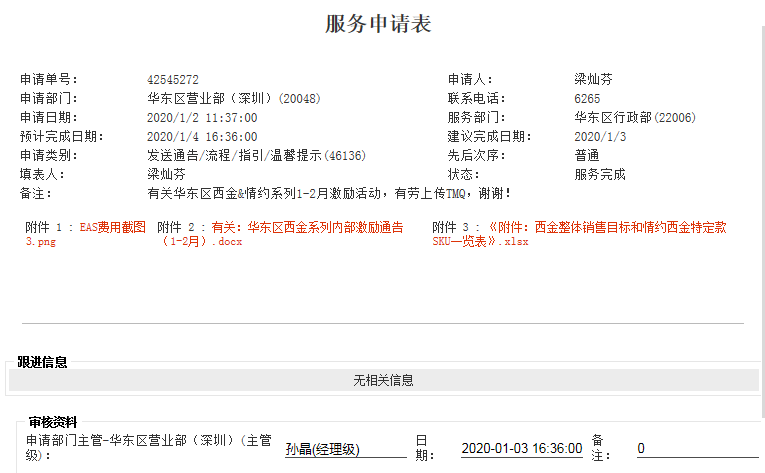Click the 状态 value 服务完成
765x473 pixels.
[600, 175]
